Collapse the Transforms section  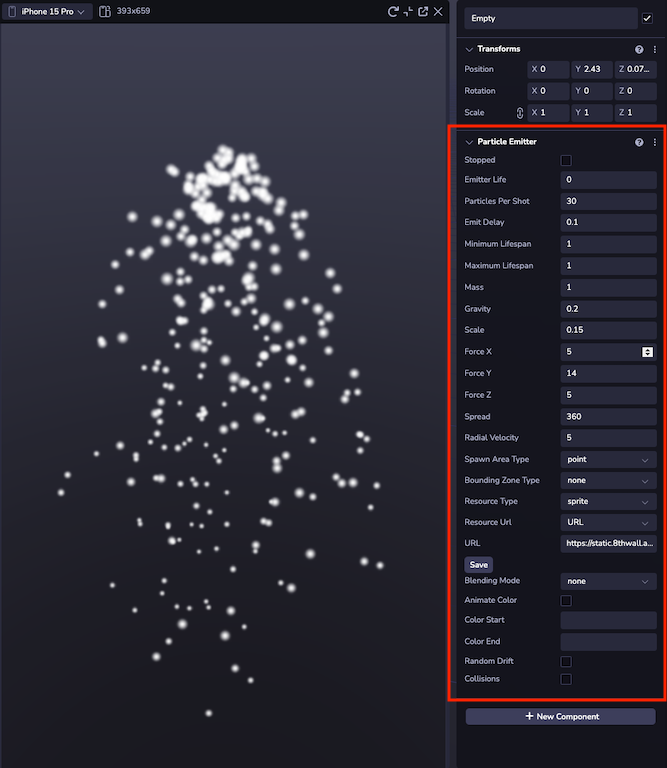coord(469,49)
